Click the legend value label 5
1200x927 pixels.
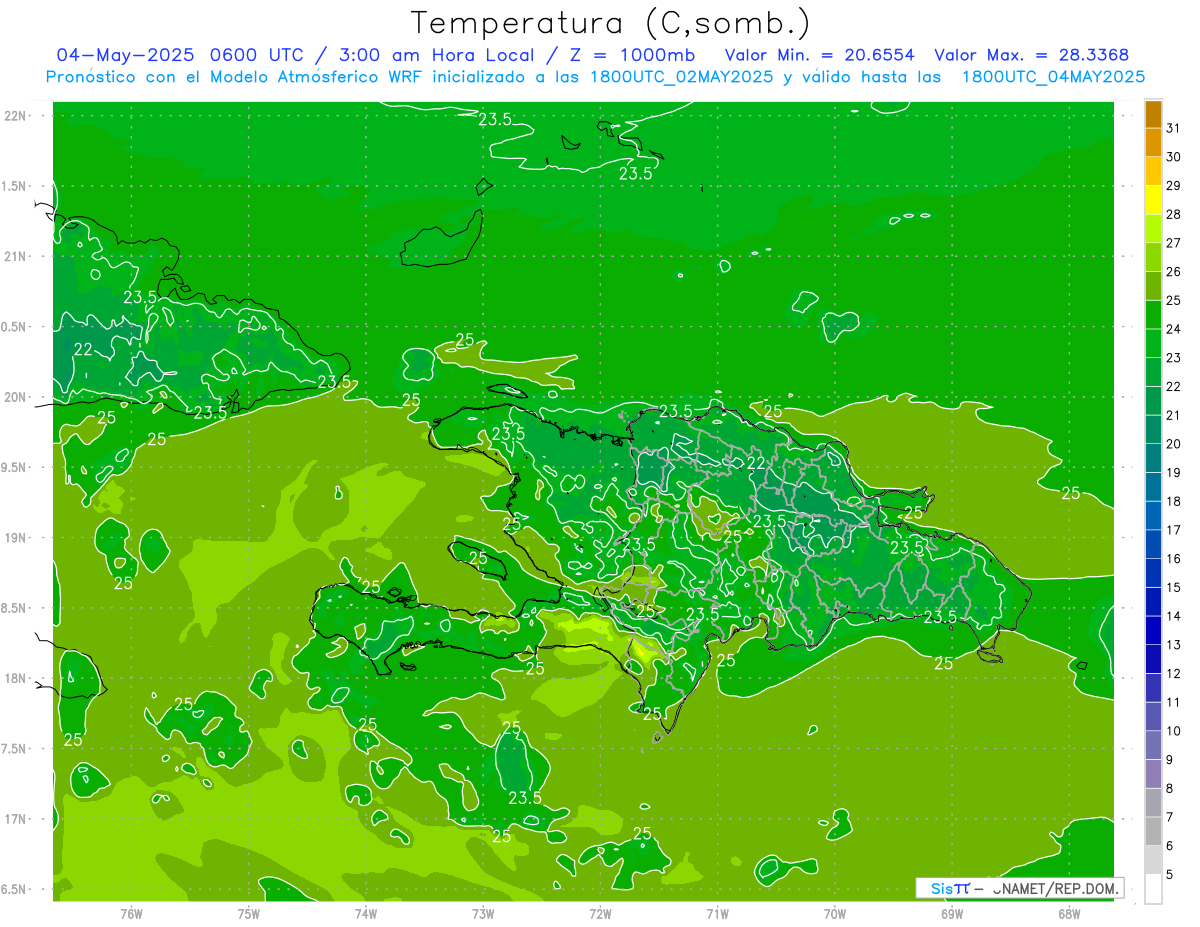[1171, 875]
